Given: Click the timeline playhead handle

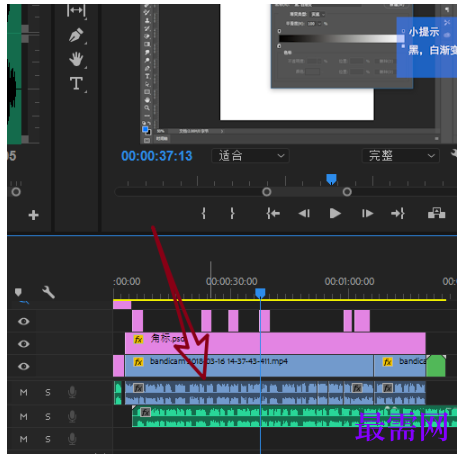Looking at the screenshot, I should click(x=260, y=293).
